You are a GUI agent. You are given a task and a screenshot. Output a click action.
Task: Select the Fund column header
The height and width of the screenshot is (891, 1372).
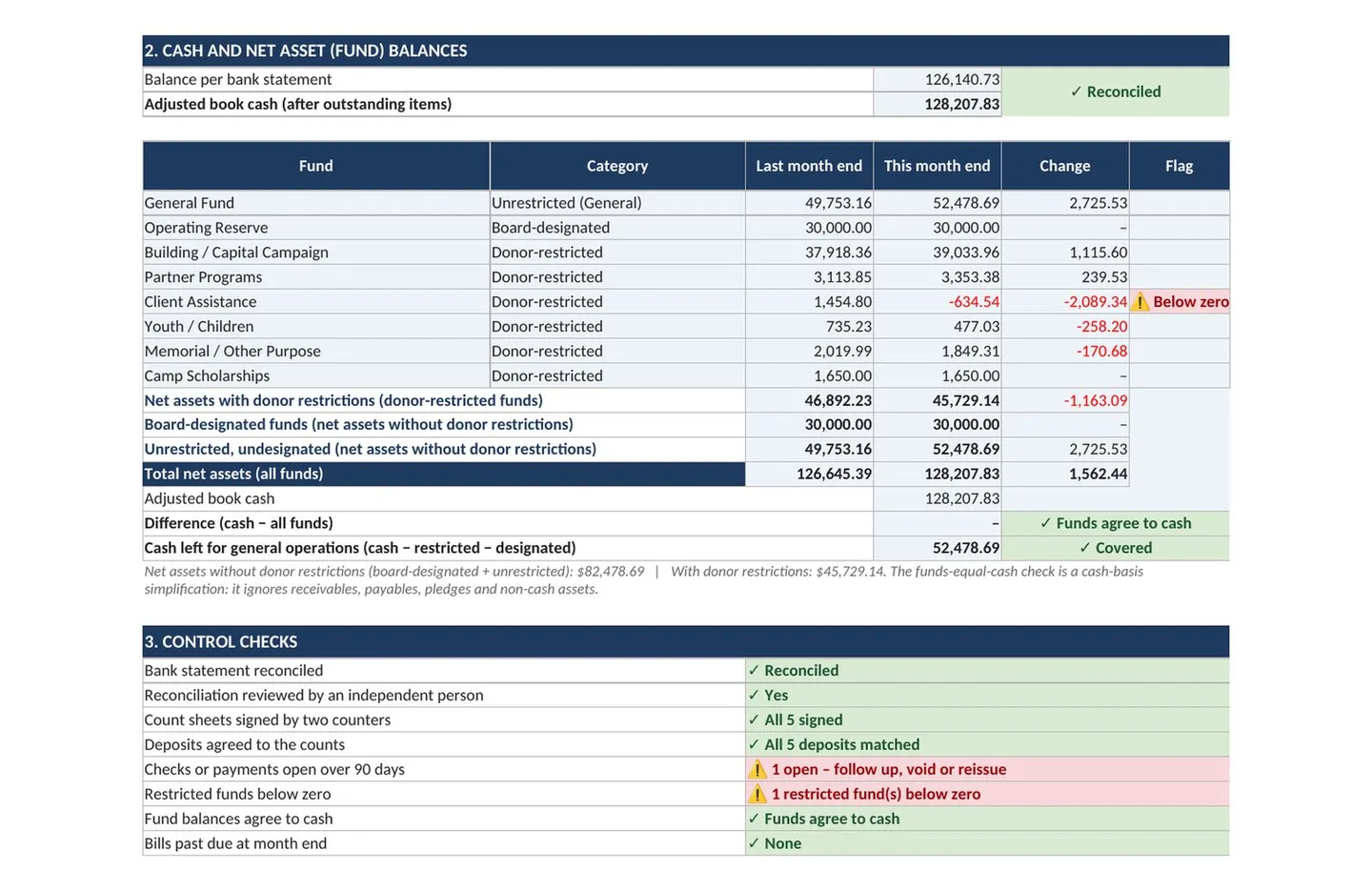point(316,166)
